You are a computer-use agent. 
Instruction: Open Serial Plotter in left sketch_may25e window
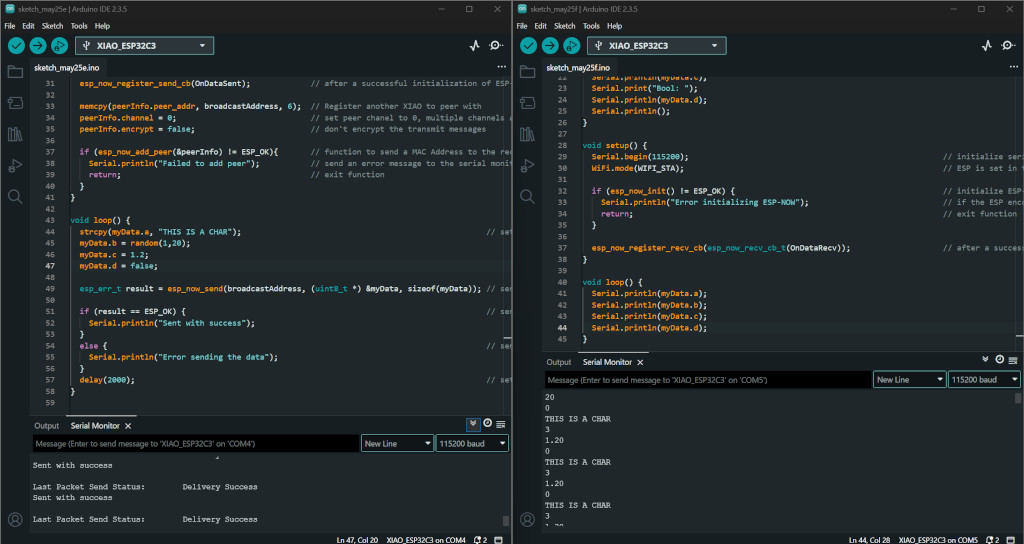[x=475, y=46]
